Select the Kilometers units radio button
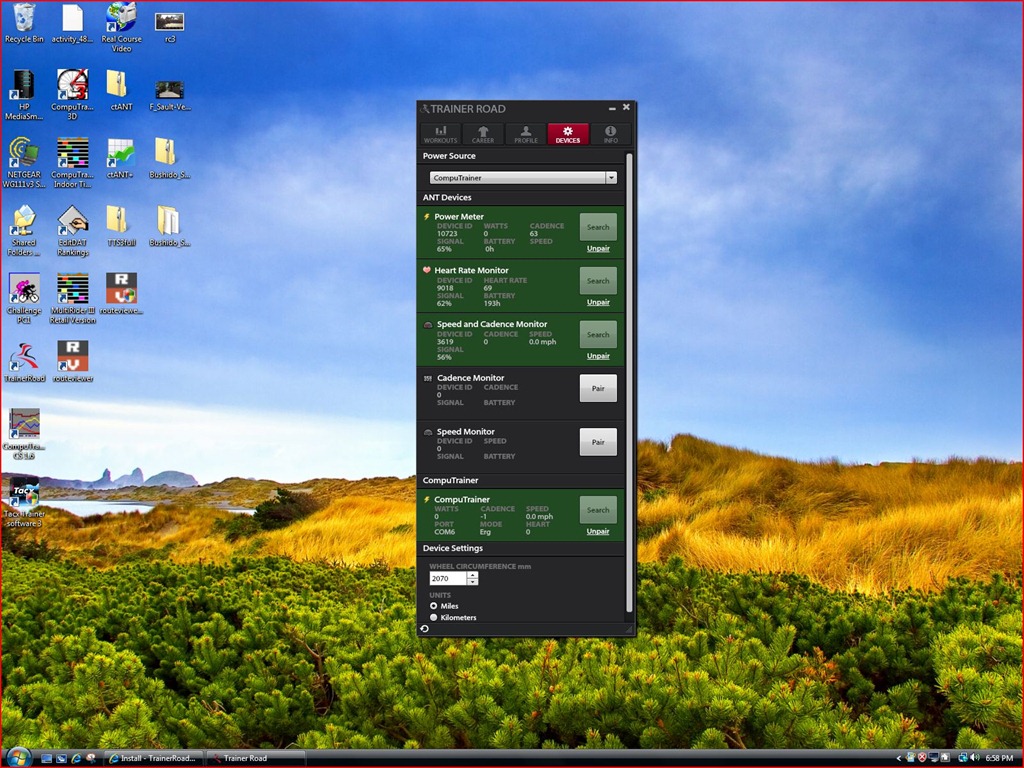Viewport: 1024px width, 768px height. [434, 617]
